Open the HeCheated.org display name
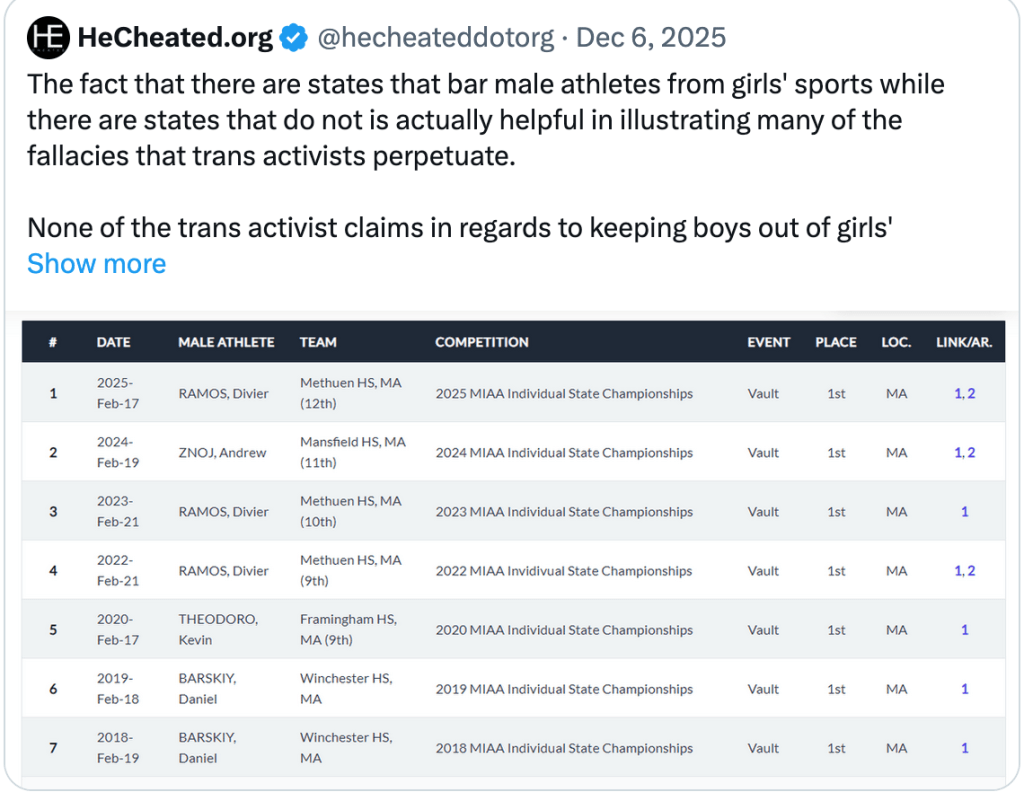Screen dimensions: 1024x792 [x=175, y=38]
